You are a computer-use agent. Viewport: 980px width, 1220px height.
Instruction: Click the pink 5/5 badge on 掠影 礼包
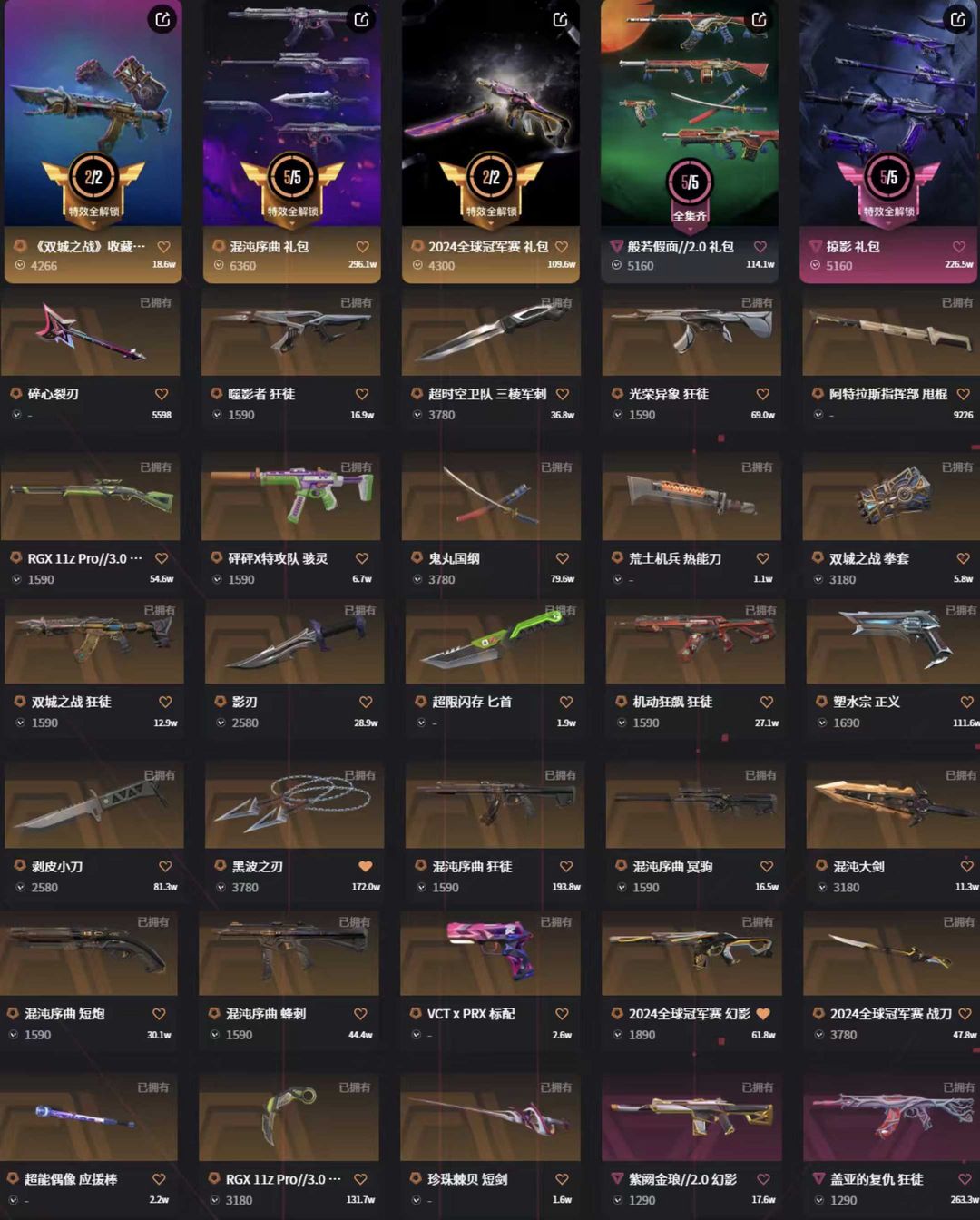[888, 177]
